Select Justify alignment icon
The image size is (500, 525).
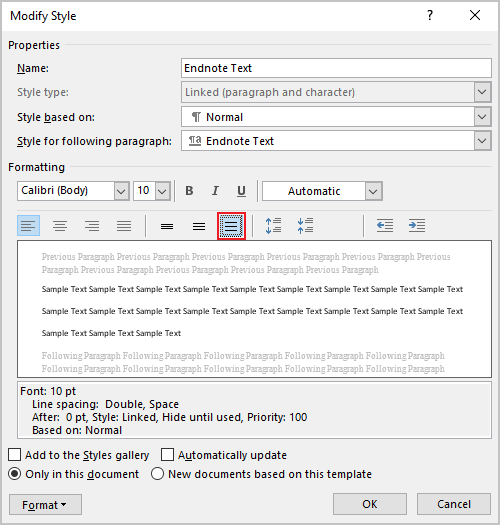(124, 226)
